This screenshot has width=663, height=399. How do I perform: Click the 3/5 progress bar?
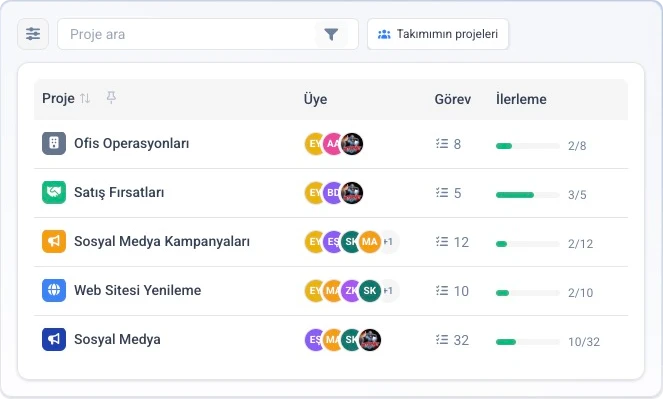tap(528, 195)
